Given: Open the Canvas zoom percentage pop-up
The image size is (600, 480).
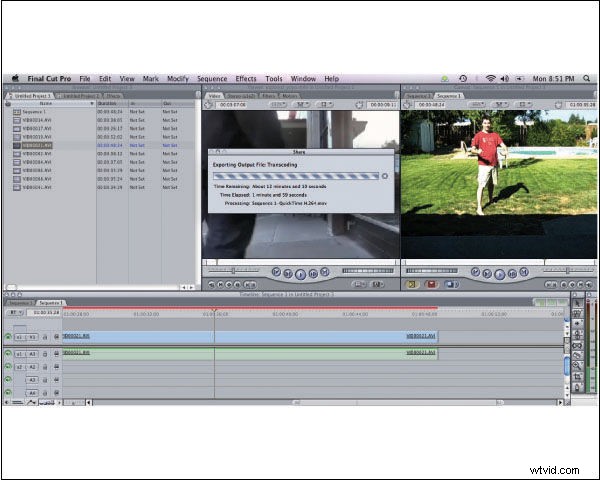Looking at the screenshot, I should (478, 104).
